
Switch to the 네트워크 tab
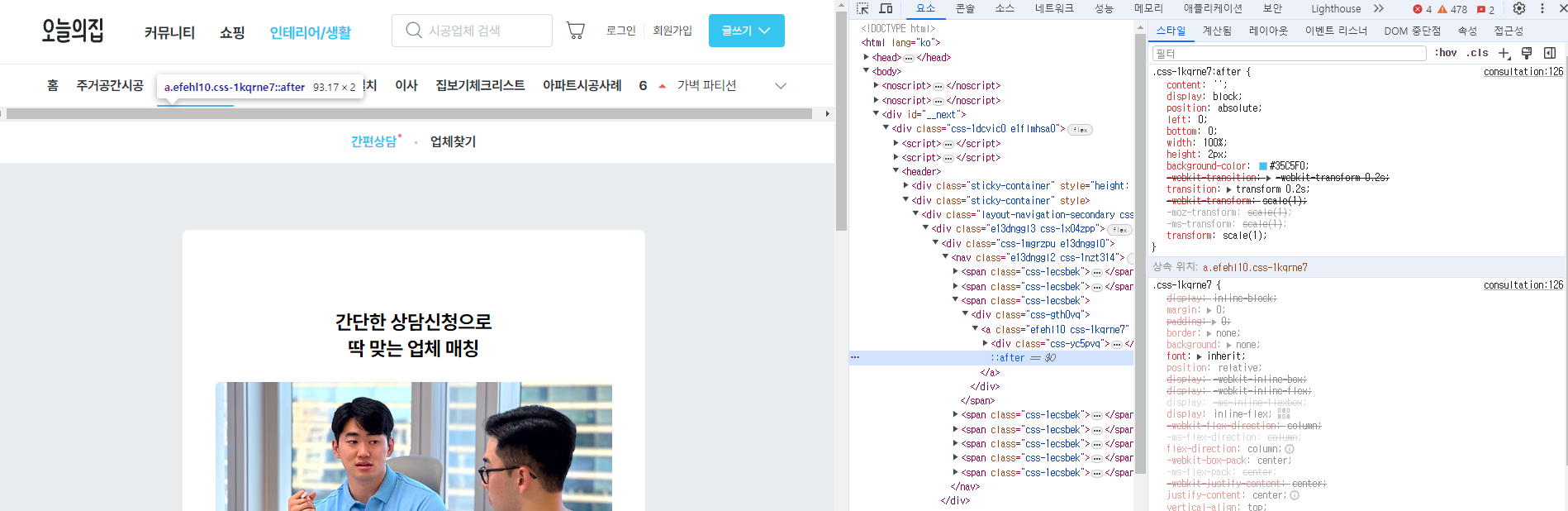coord(1054,8)
